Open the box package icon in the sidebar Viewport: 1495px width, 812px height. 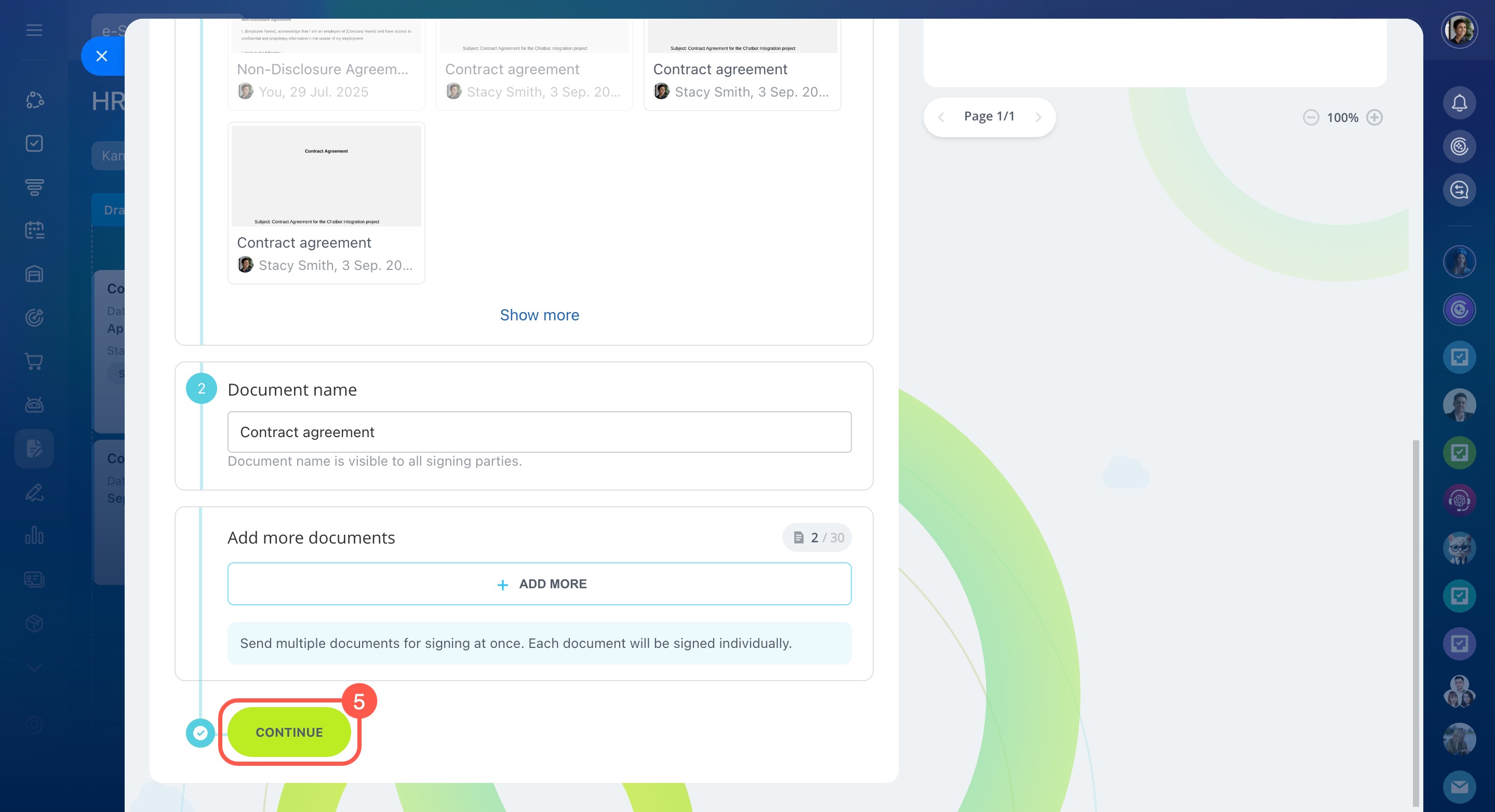point(34,623)
